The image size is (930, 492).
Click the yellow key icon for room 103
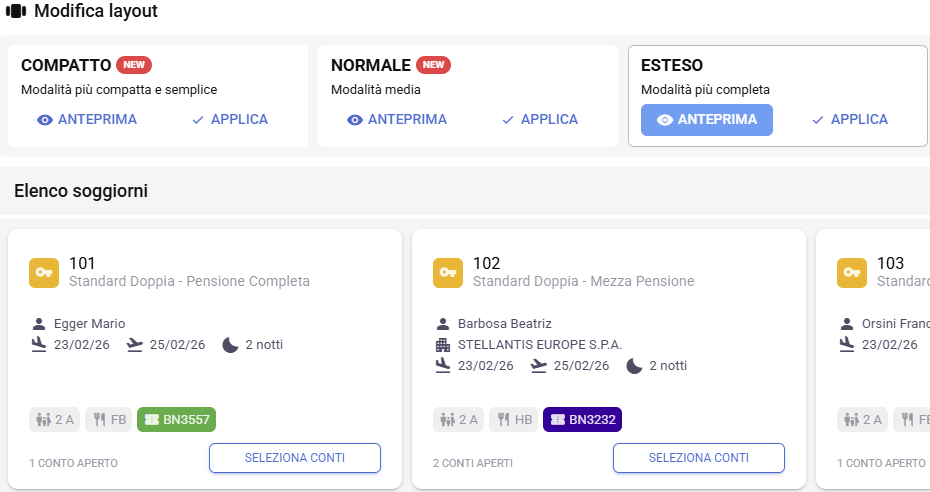(852, 272)
